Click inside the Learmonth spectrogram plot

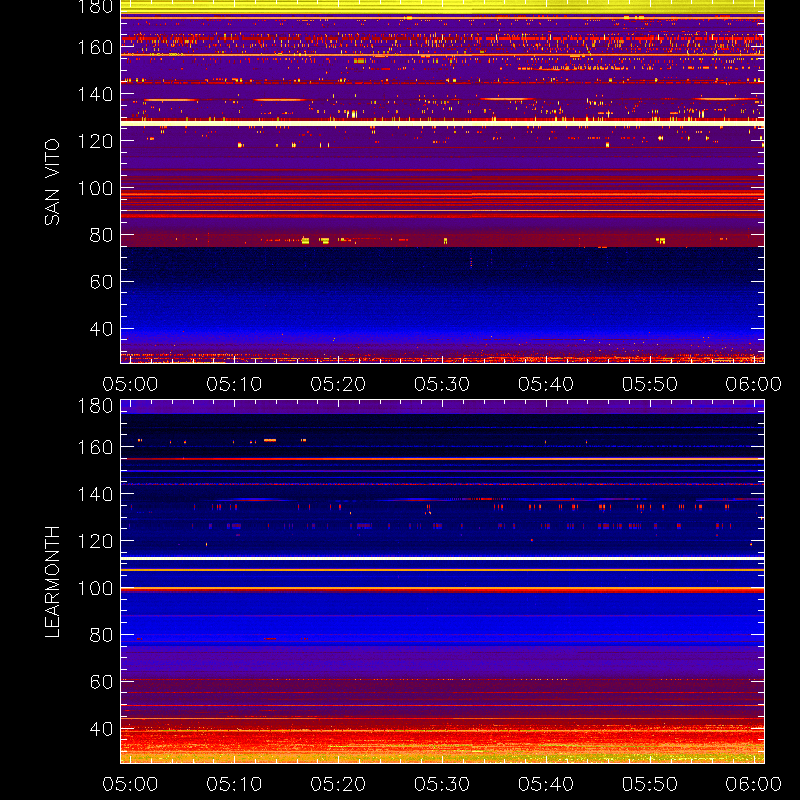[442, 582]
